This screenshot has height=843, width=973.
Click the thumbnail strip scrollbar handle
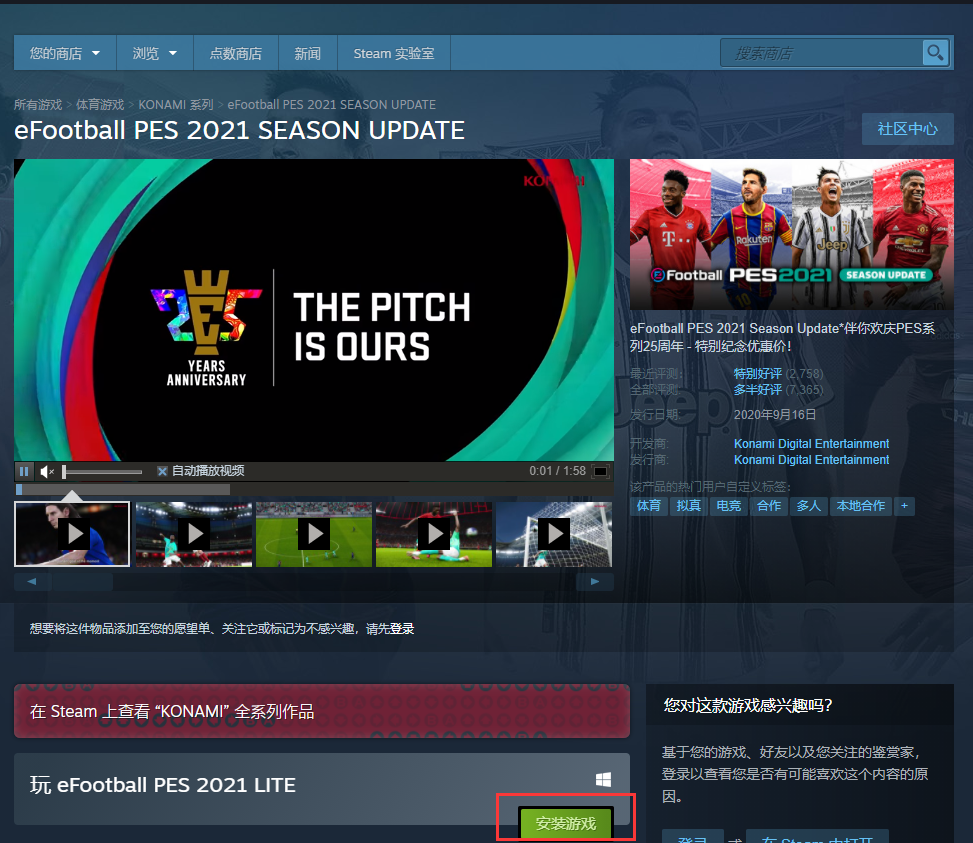point(82,582)
